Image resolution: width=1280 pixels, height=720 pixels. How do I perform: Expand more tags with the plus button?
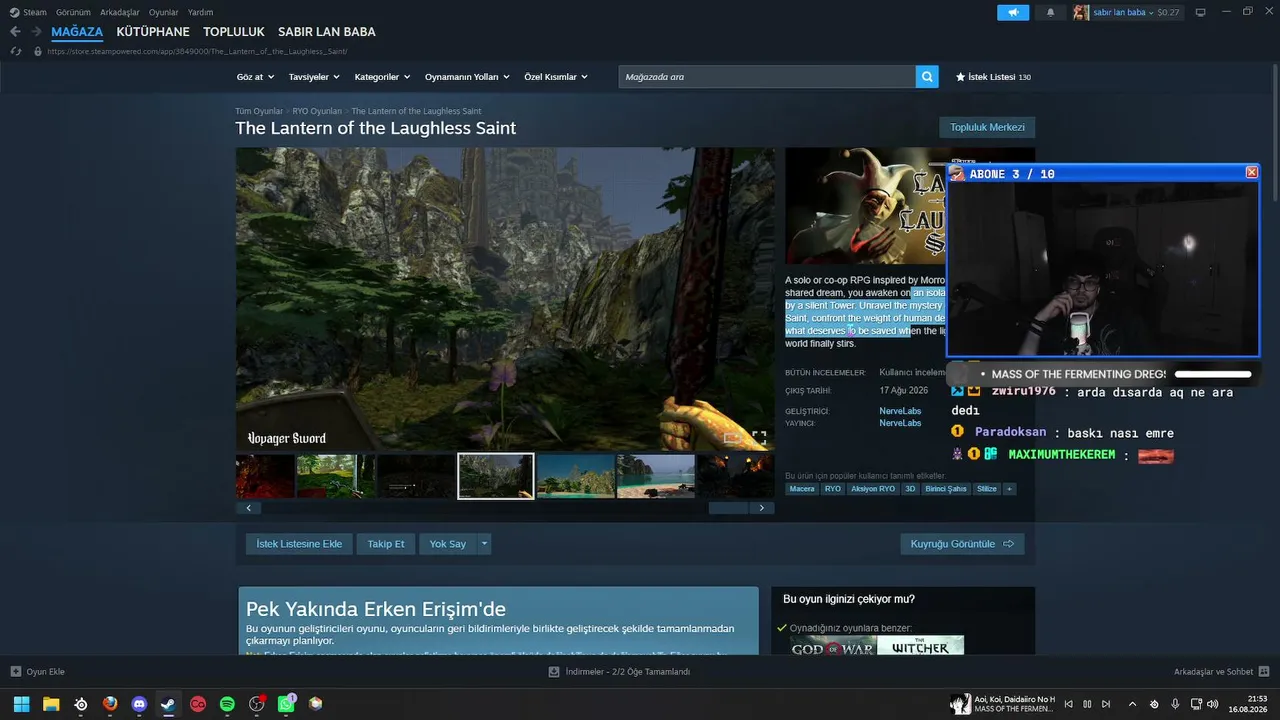coord(1009,489)
